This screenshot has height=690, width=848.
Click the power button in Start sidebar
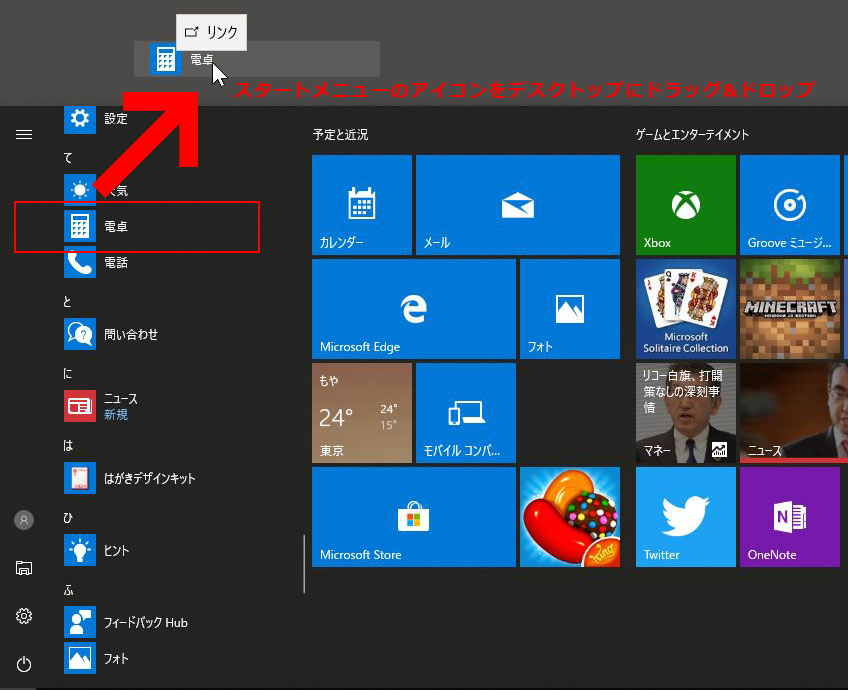pyautogui.click(x=24, y=664)
